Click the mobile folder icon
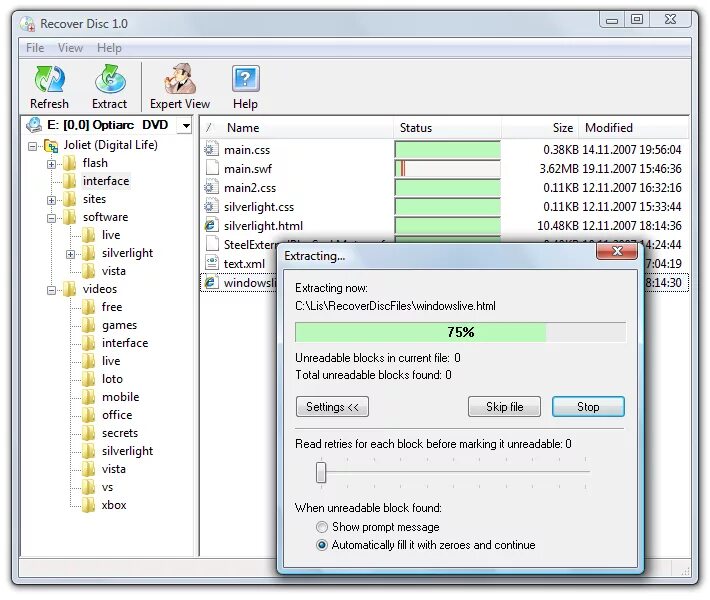The height and width of the screenshot is (600, 710). pyautogui.click(x=89, y=397)
